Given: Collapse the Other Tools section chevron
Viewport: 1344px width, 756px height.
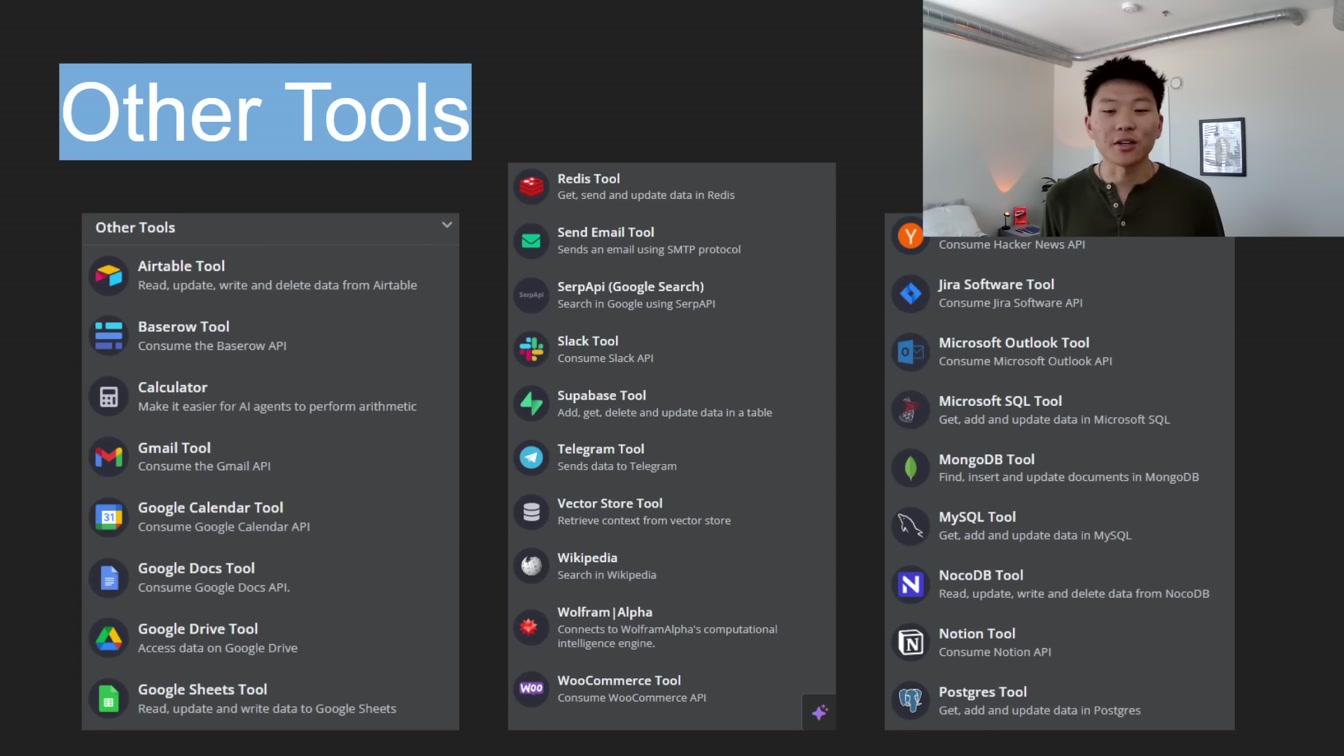Looking at the screenshot, I should [447, 226].
